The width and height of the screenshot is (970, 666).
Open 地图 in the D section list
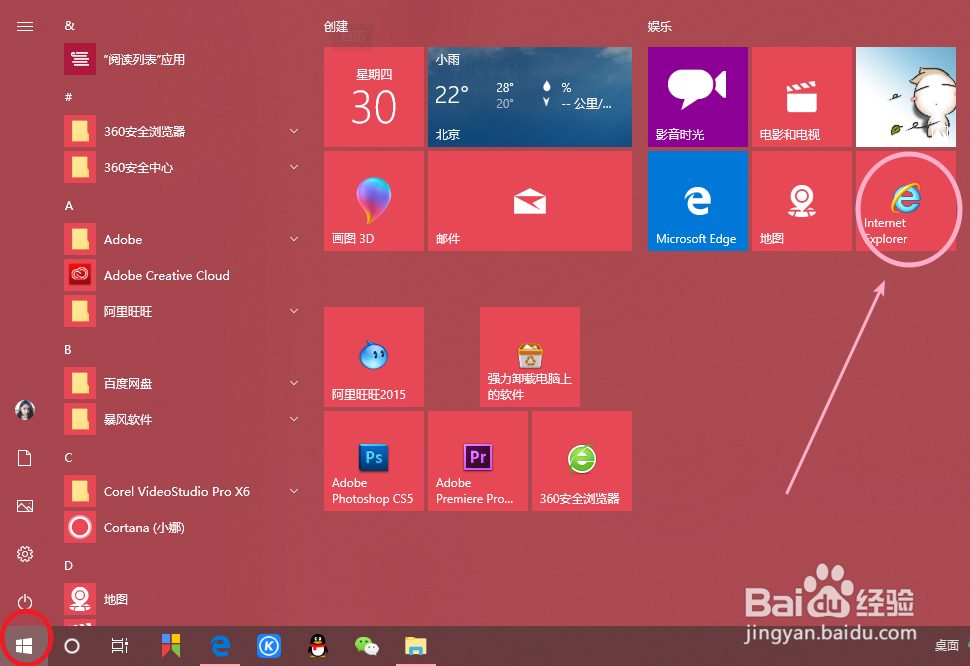[x=184, y=599]
